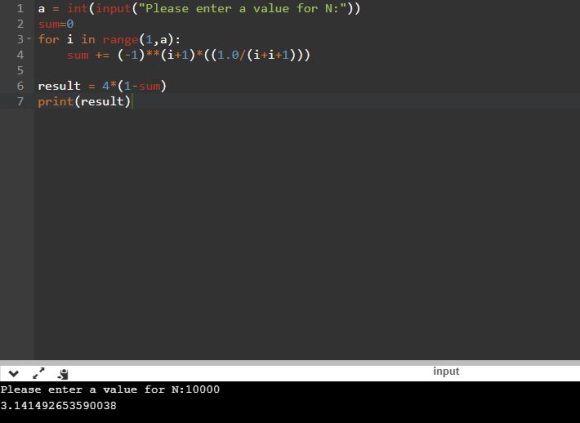Expand console to fullscreen with diagonal arrows
The image size is (580, 423).
tap(38, 373)
